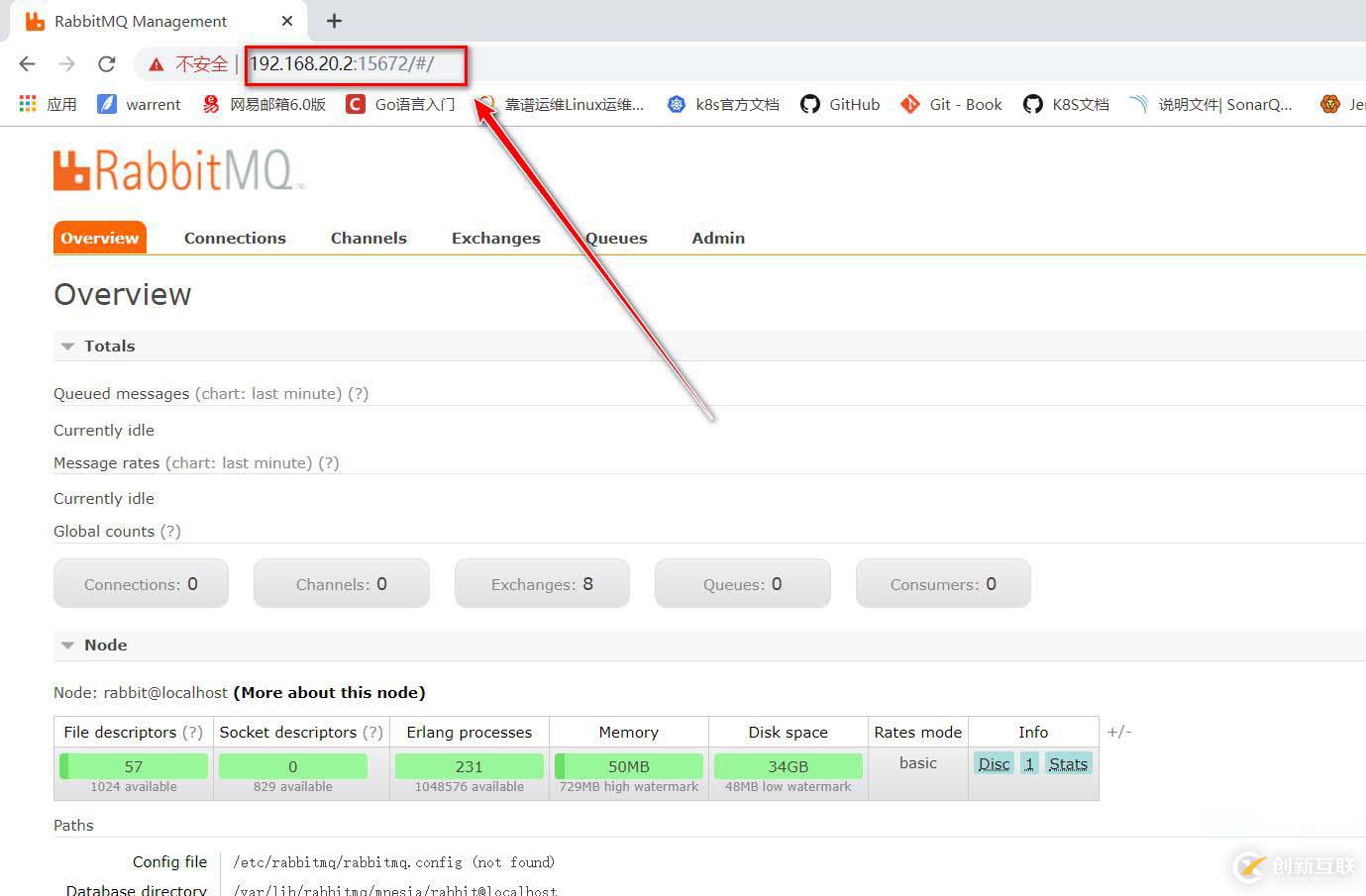Click the Memory 50MB usage bar
The height and width of the screenshot is (896, 1366).
(x=629, y=766)
